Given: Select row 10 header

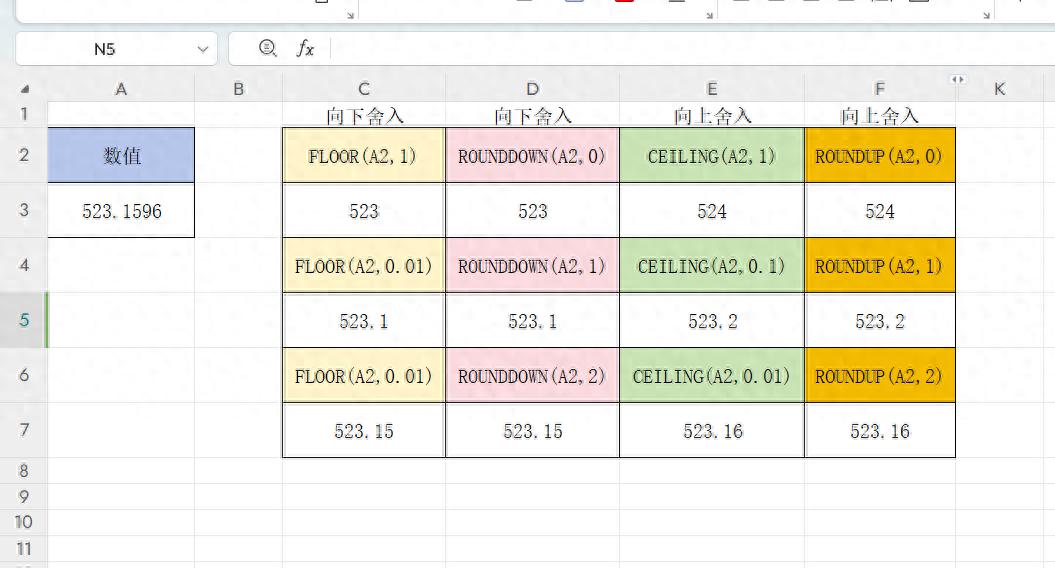Looking at the screenshot, I should coord(24,522).
